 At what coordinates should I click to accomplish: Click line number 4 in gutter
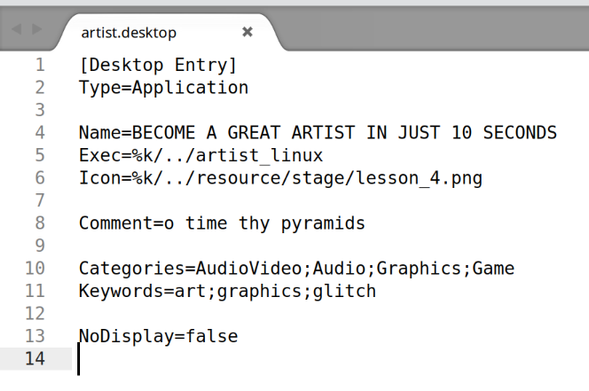40,133
